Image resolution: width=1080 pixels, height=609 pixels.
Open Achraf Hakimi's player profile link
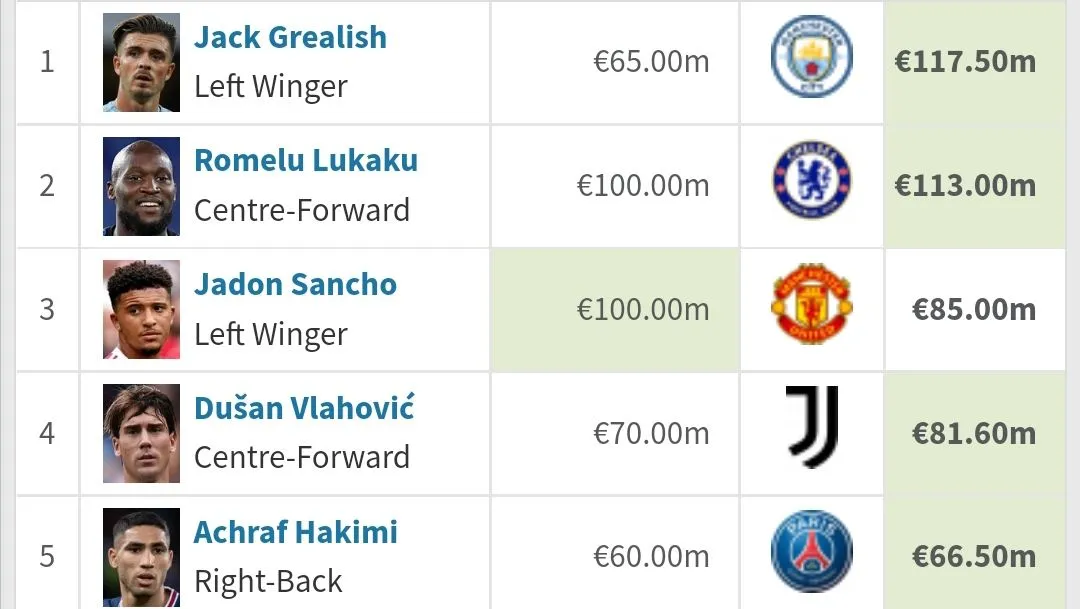point(296,532)
